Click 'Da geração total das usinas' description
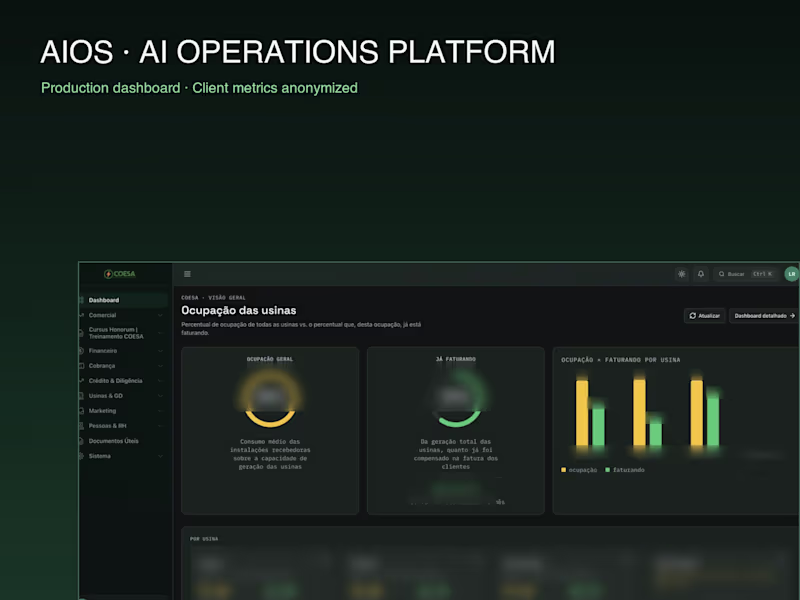This screenshot has height=600, width=800. pyautogui.click(x=456, y=454)
